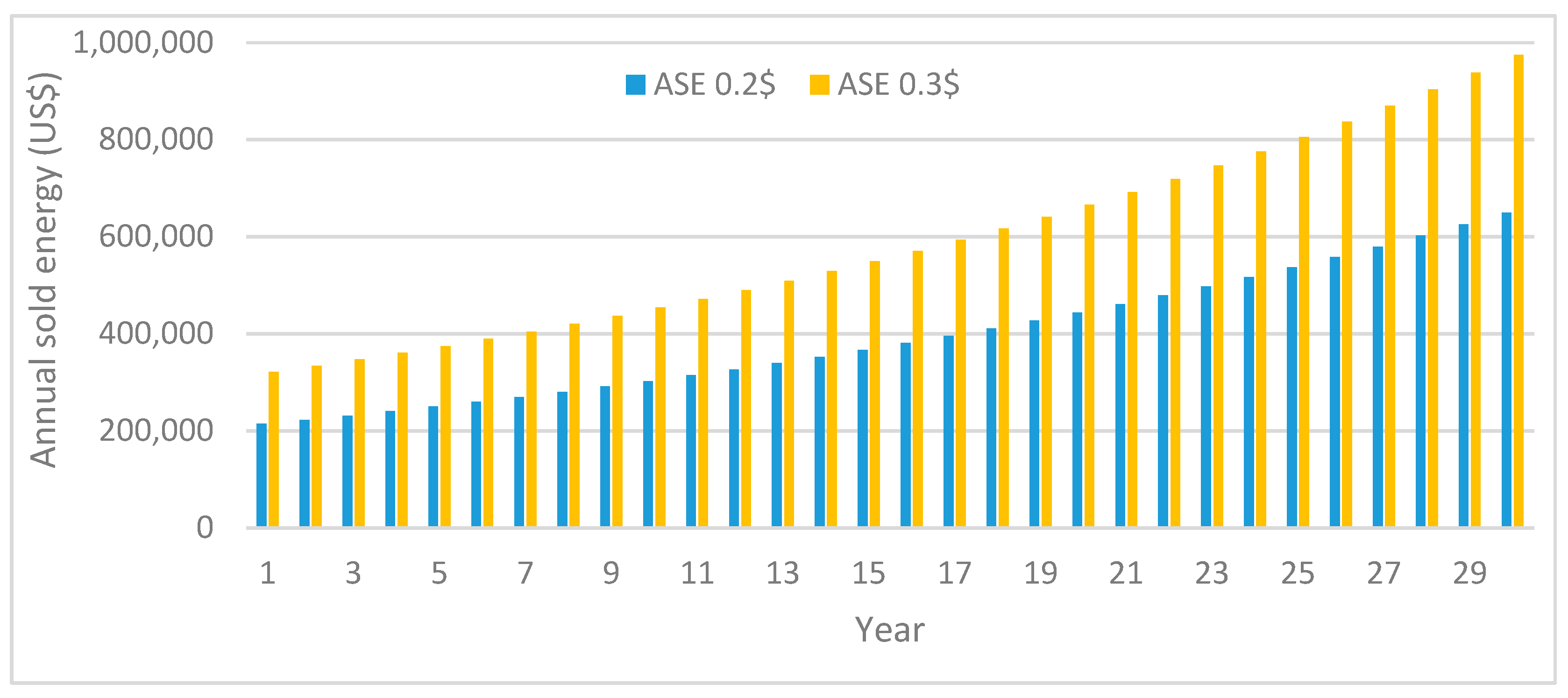Click the Year axis title

pyautogui.click(x=889, y=629)
